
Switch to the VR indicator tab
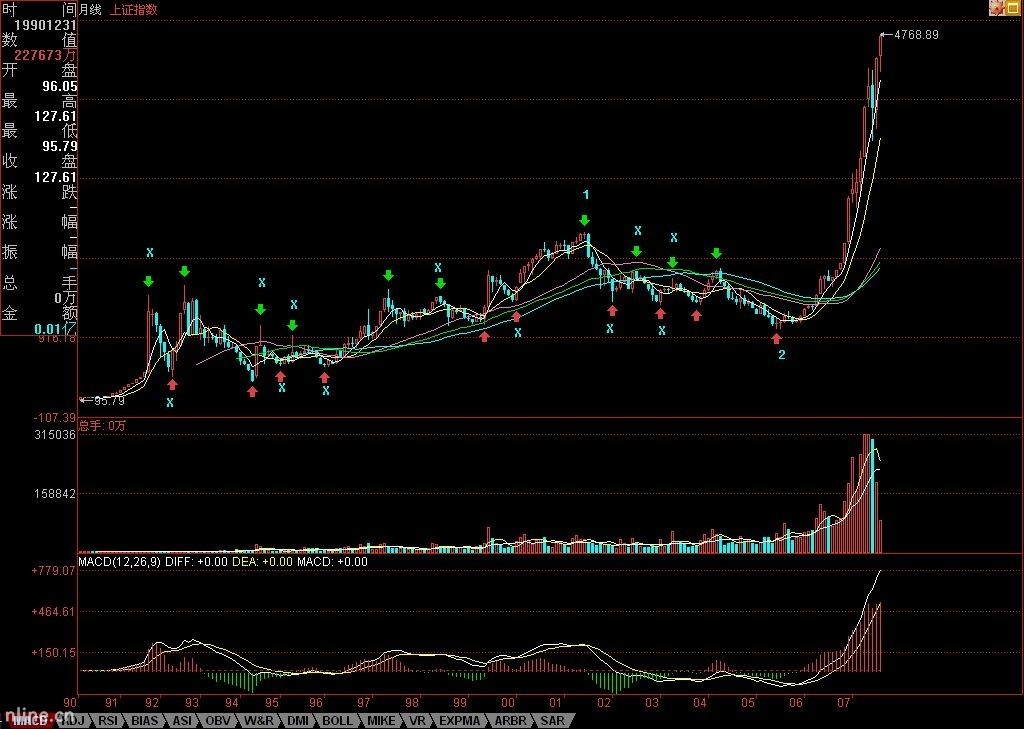[x=416, y=721]
